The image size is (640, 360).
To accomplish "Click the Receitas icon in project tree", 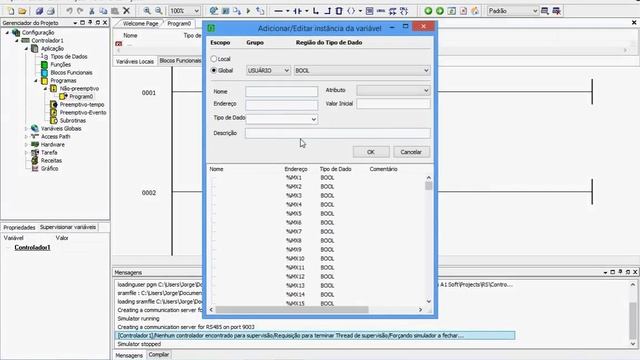I will coord(35,160).
